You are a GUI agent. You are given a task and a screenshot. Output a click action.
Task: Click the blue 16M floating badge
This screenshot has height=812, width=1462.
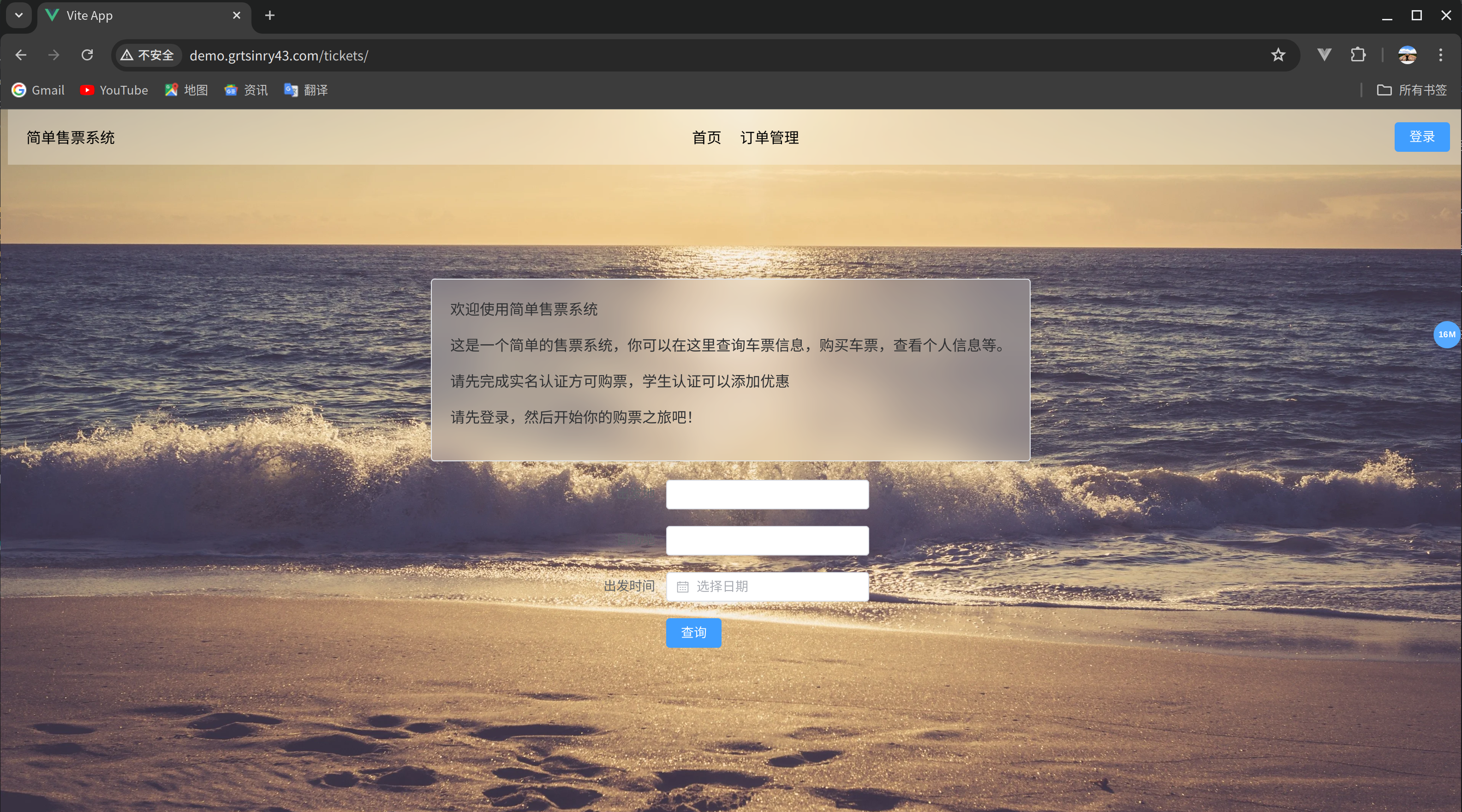(x=1446, y=334)
